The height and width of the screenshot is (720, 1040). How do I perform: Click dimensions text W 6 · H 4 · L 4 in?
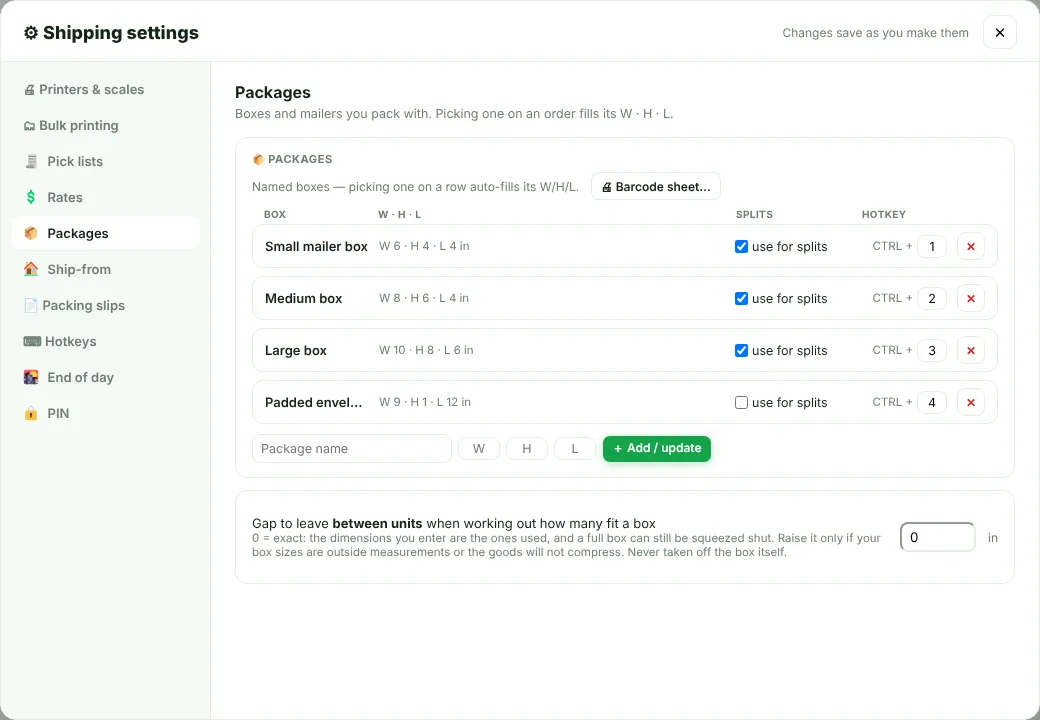click(424, 246)
